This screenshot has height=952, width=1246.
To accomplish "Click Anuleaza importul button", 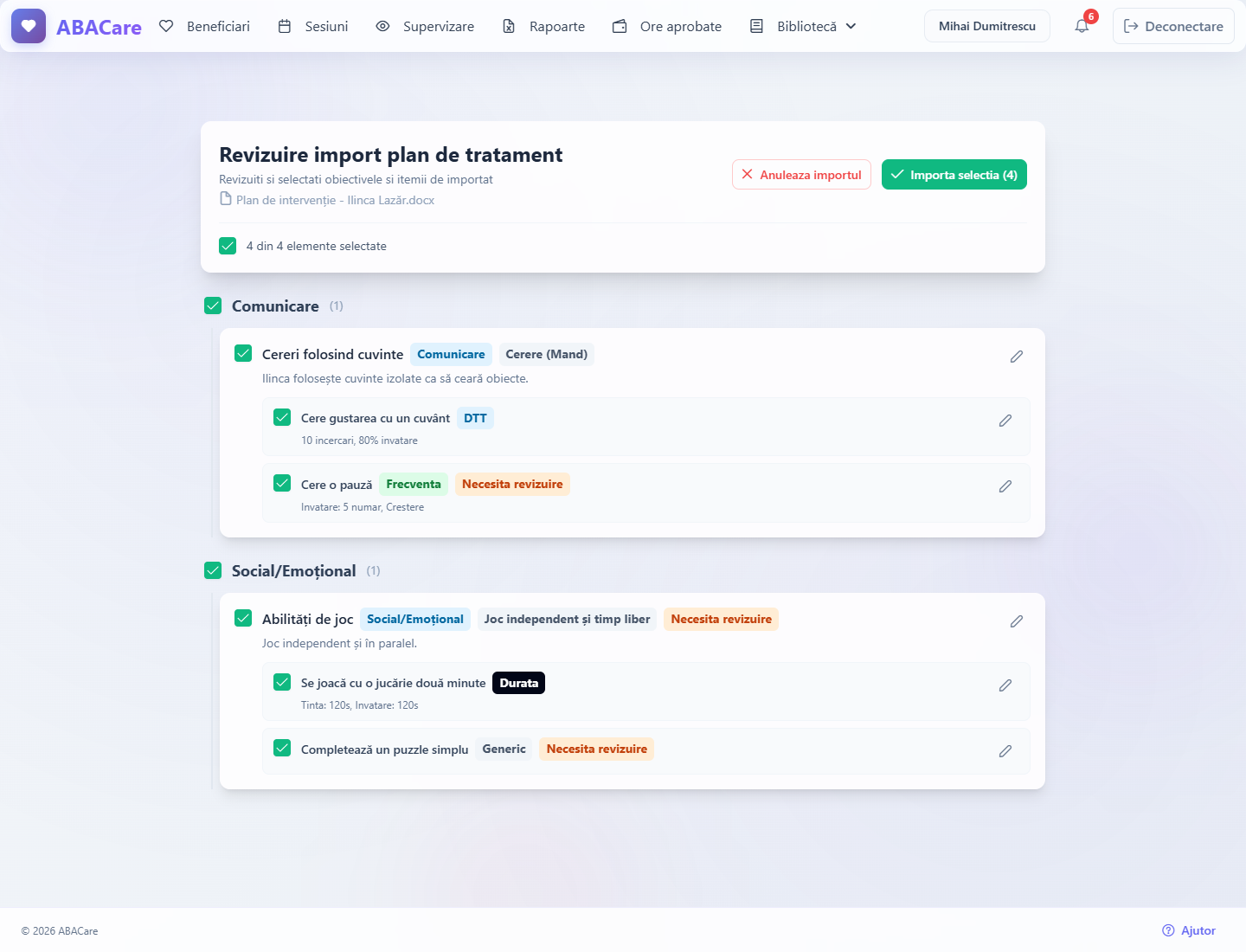I will coord(801,175).
